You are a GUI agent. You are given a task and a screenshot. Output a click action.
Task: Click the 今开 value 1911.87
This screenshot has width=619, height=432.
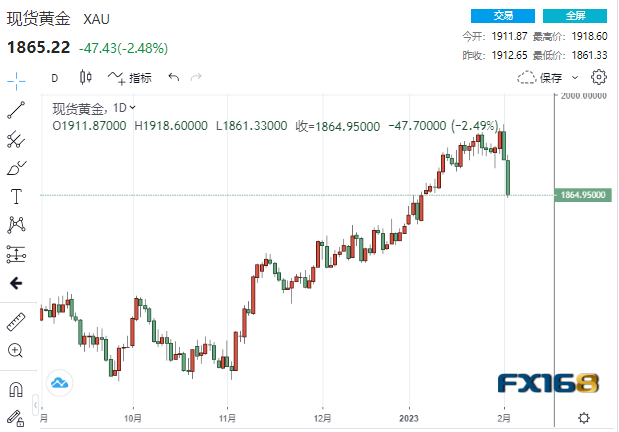coord(509,36)
